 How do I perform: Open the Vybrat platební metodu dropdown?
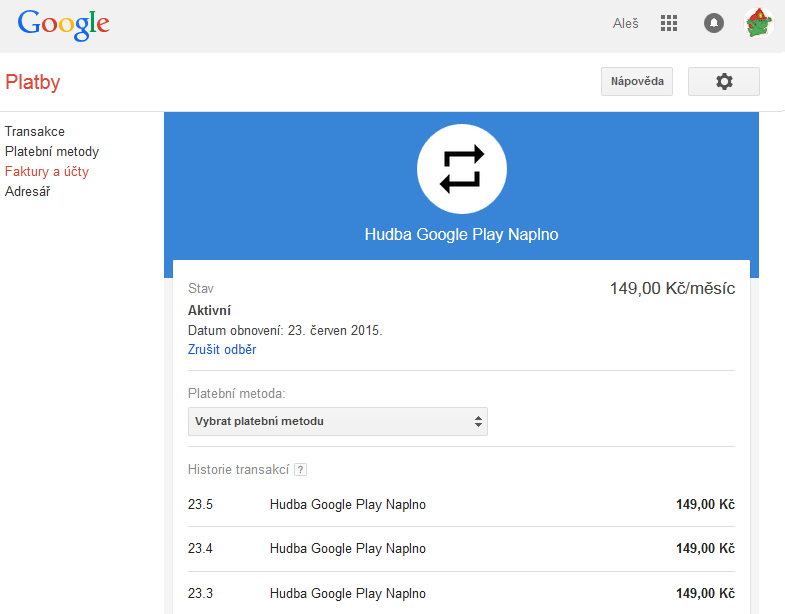point(338,421)
